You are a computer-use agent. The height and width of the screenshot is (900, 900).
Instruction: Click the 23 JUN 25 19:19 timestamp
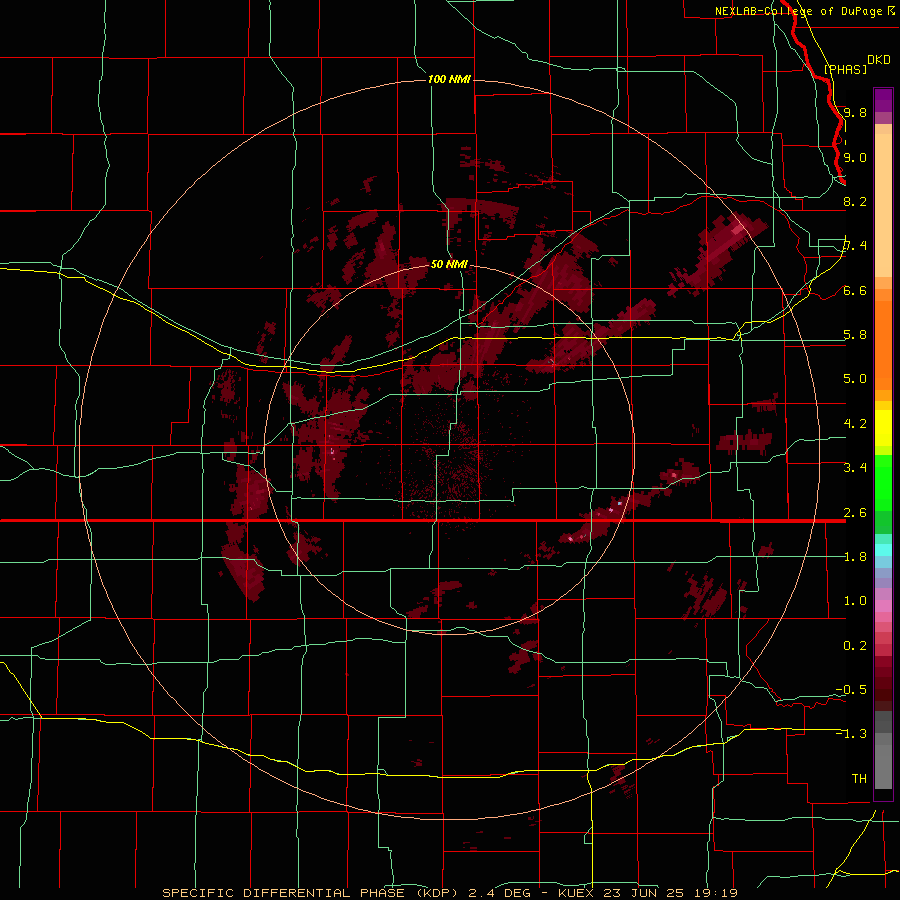point(669,893)
